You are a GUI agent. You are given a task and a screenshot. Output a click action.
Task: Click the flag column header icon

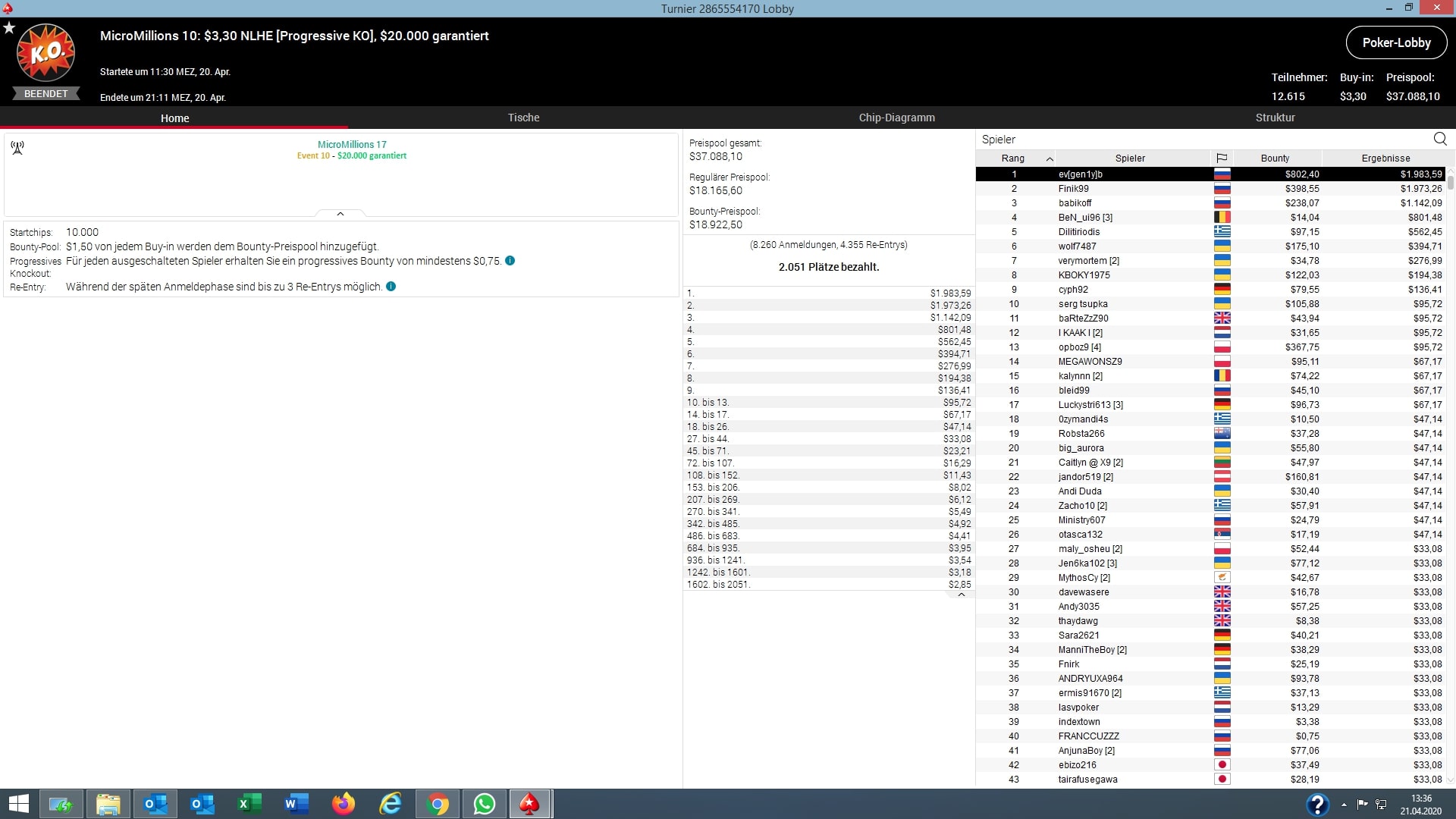point(1222,158)
